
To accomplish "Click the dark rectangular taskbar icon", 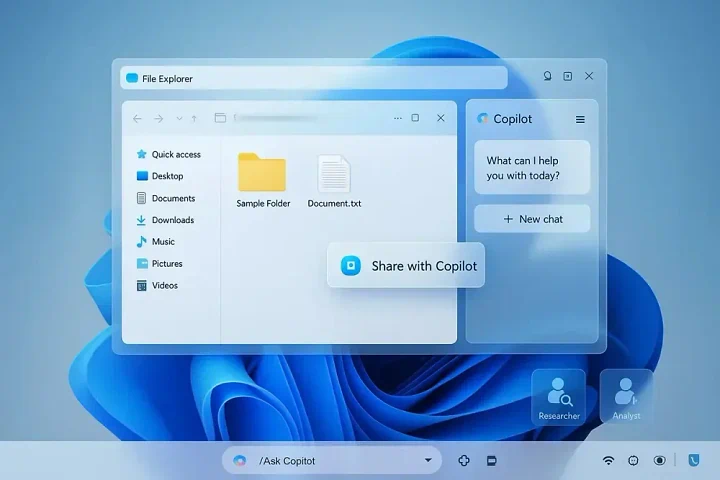I will pos(491,460).
